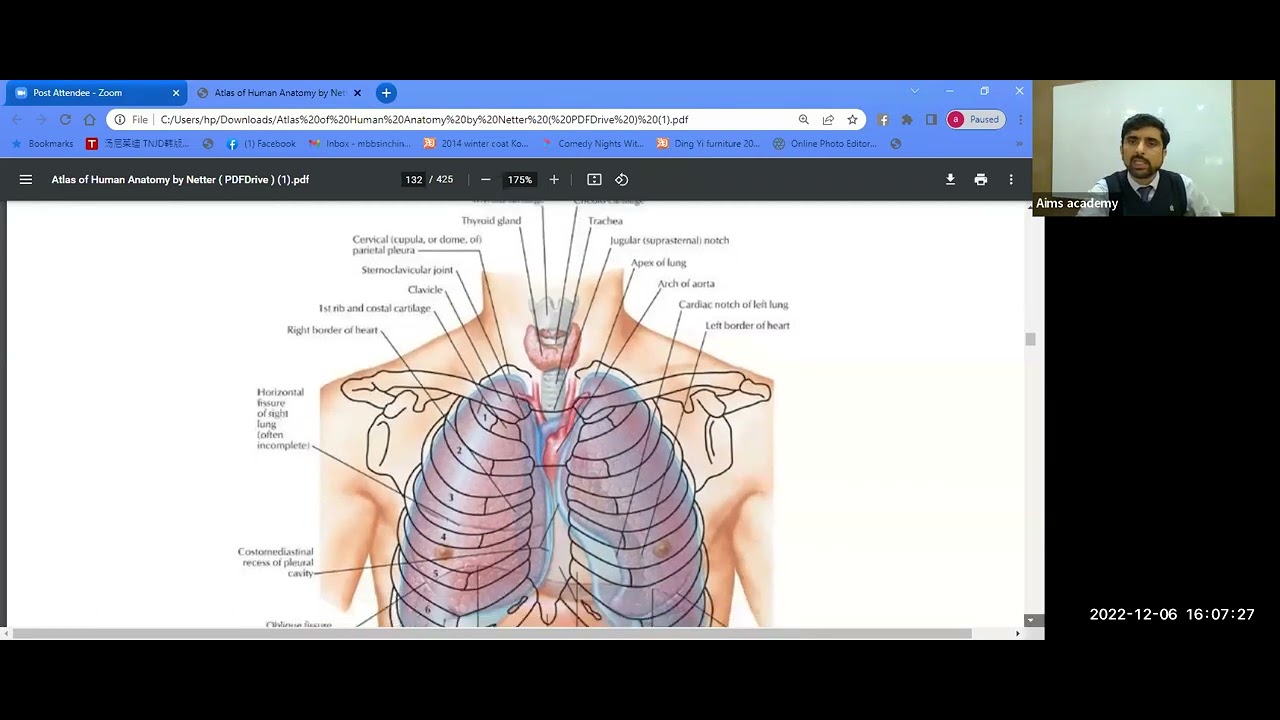Click the 'Apex of lung' label
Image resolution: width=1280 pixels, height=720 pixels.
click(658, 263)
